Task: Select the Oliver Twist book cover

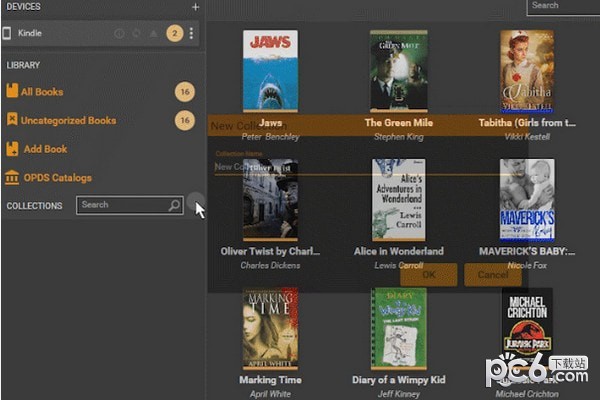Action: (x=271, y=200)
